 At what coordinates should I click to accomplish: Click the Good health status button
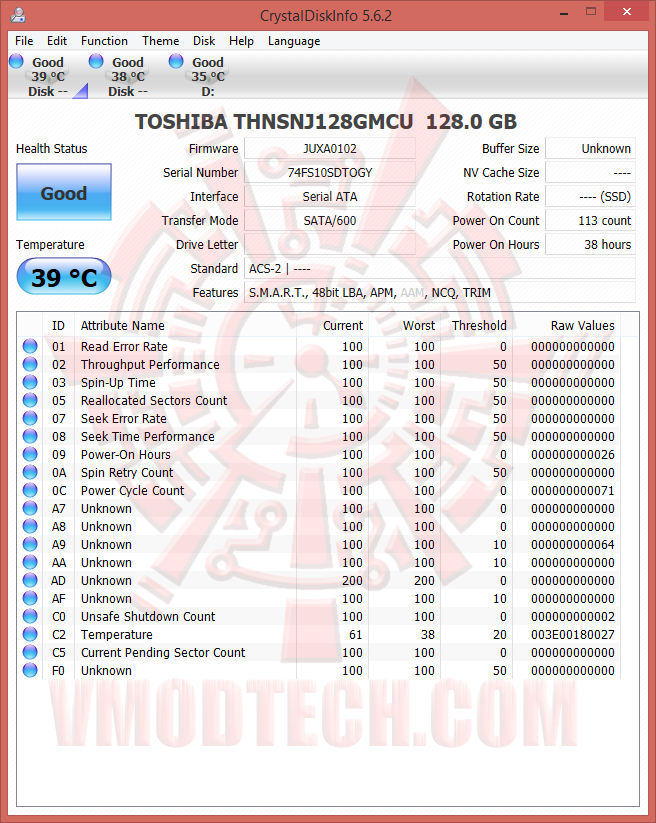click(x=64, y=193)
